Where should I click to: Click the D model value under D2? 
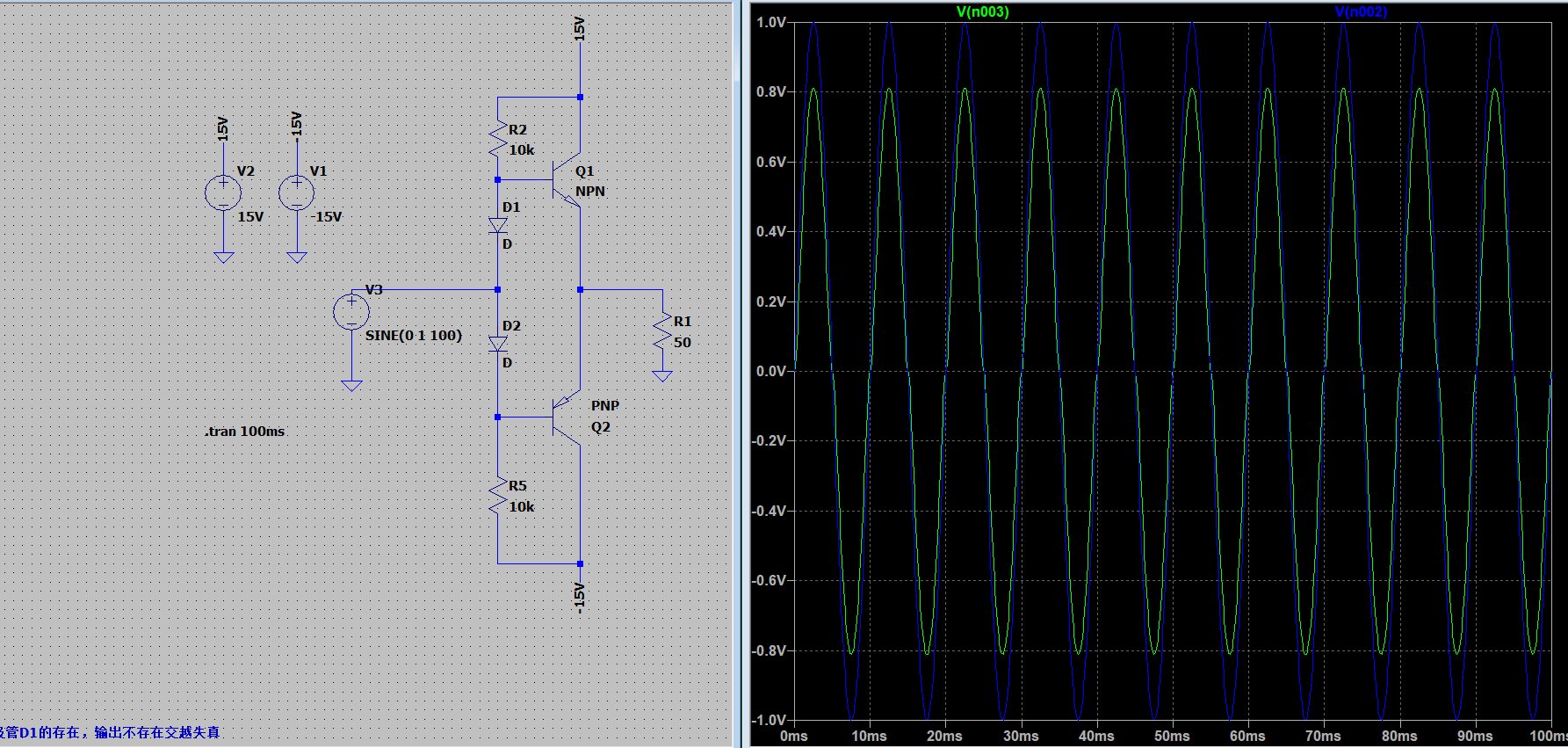pyautogui.click(x=507, y=362)
